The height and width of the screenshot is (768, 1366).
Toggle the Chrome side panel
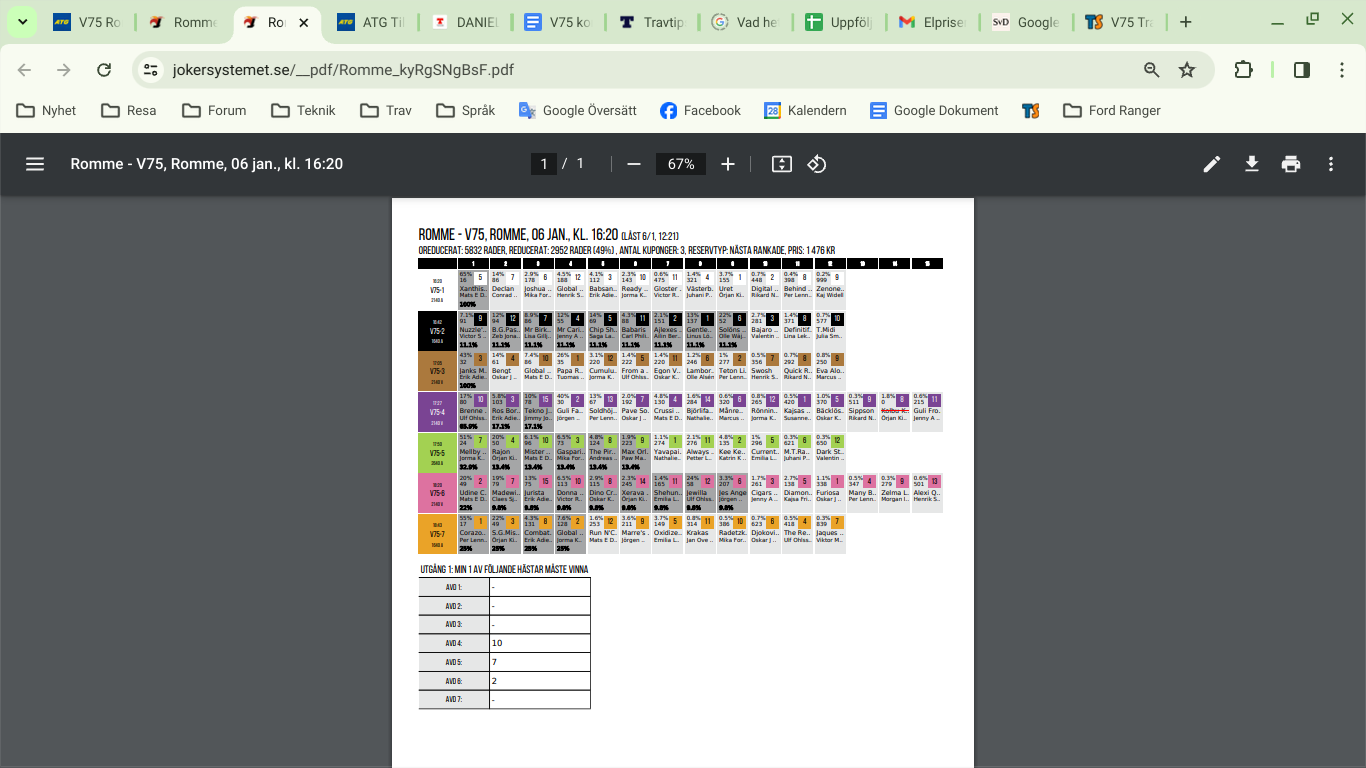point(1302,70)
